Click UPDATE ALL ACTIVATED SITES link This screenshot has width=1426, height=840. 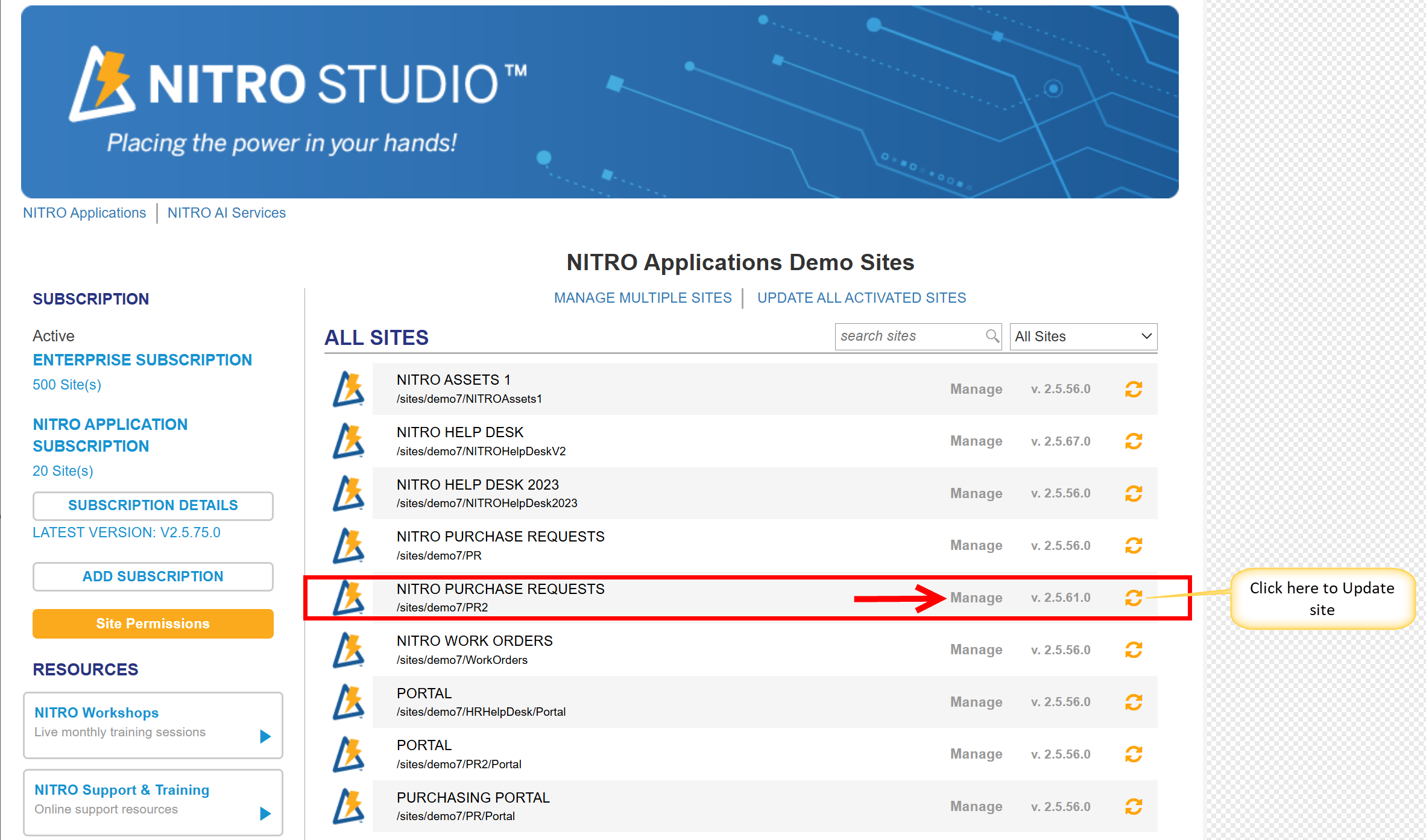tap(862, 298)
